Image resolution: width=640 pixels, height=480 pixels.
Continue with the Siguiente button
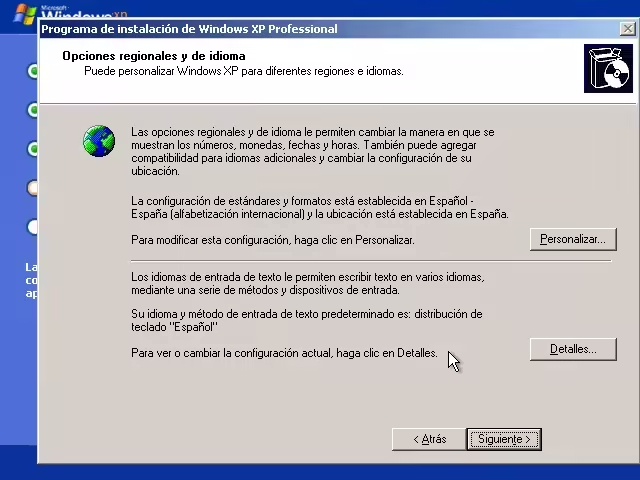[x=504, y=439]
